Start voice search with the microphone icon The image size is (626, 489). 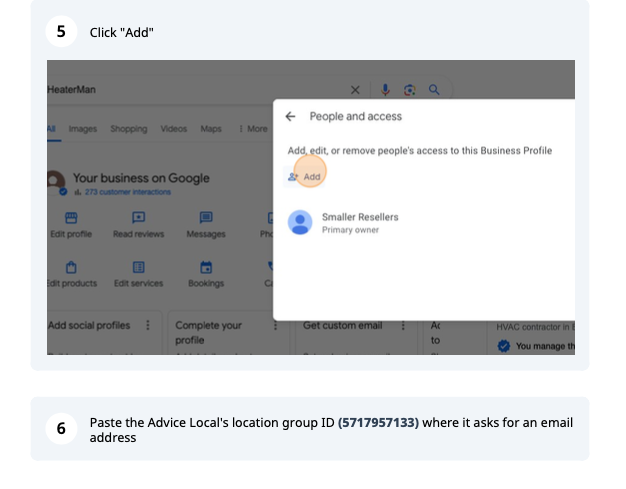point(385,90)
